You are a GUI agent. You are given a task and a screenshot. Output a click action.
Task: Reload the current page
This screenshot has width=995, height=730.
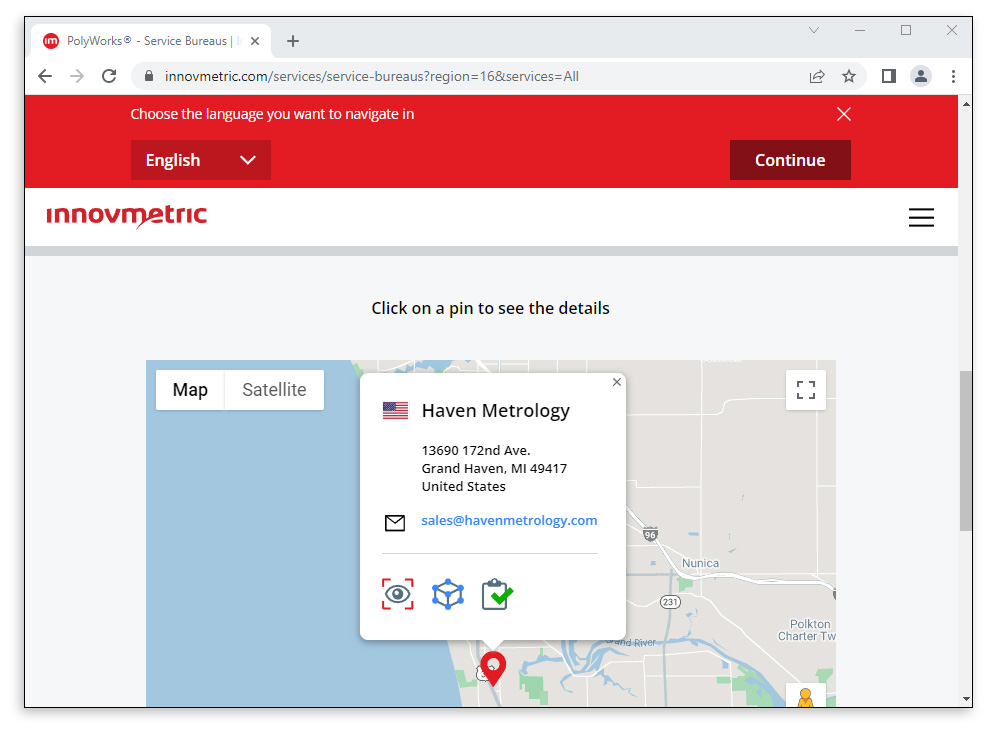pos(109,76)
